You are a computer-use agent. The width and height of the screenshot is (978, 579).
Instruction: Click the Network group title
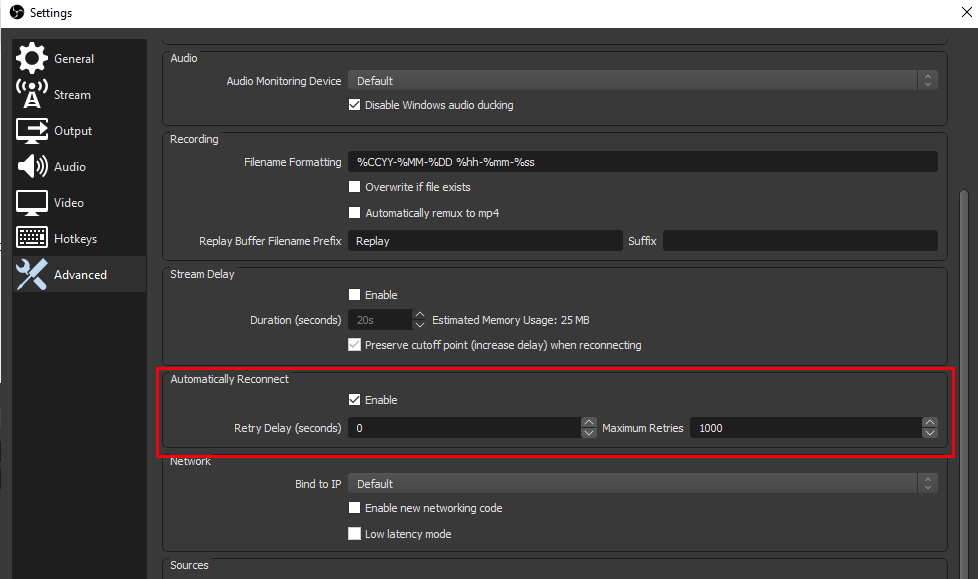190,461
